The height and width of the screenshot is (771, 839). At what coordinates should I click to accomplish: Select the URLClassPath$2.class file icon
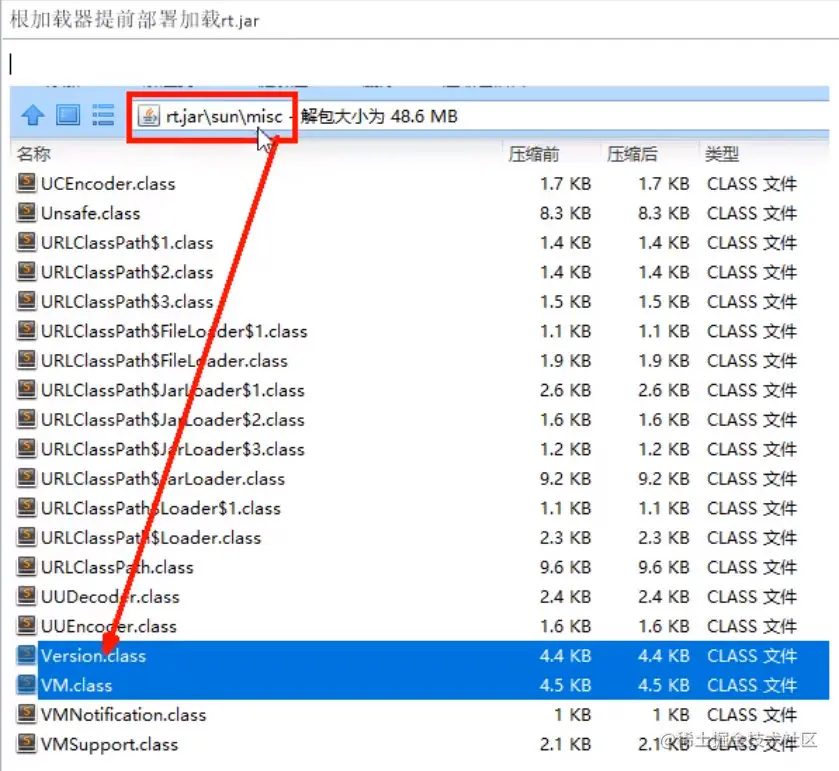pyautogui.click(x=26, y=271)
